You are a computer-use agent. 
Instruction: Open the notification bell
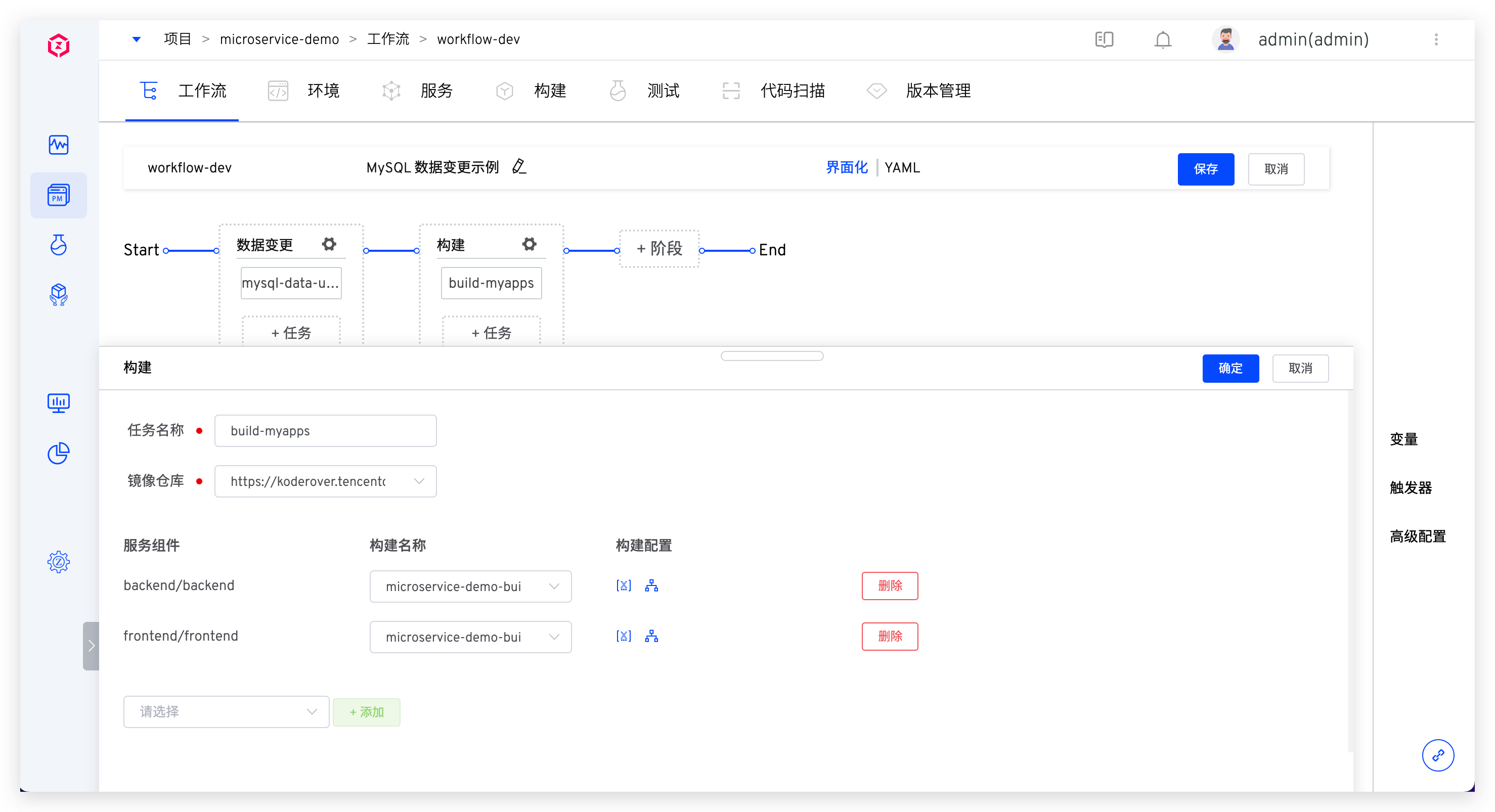click(1162, 39)
